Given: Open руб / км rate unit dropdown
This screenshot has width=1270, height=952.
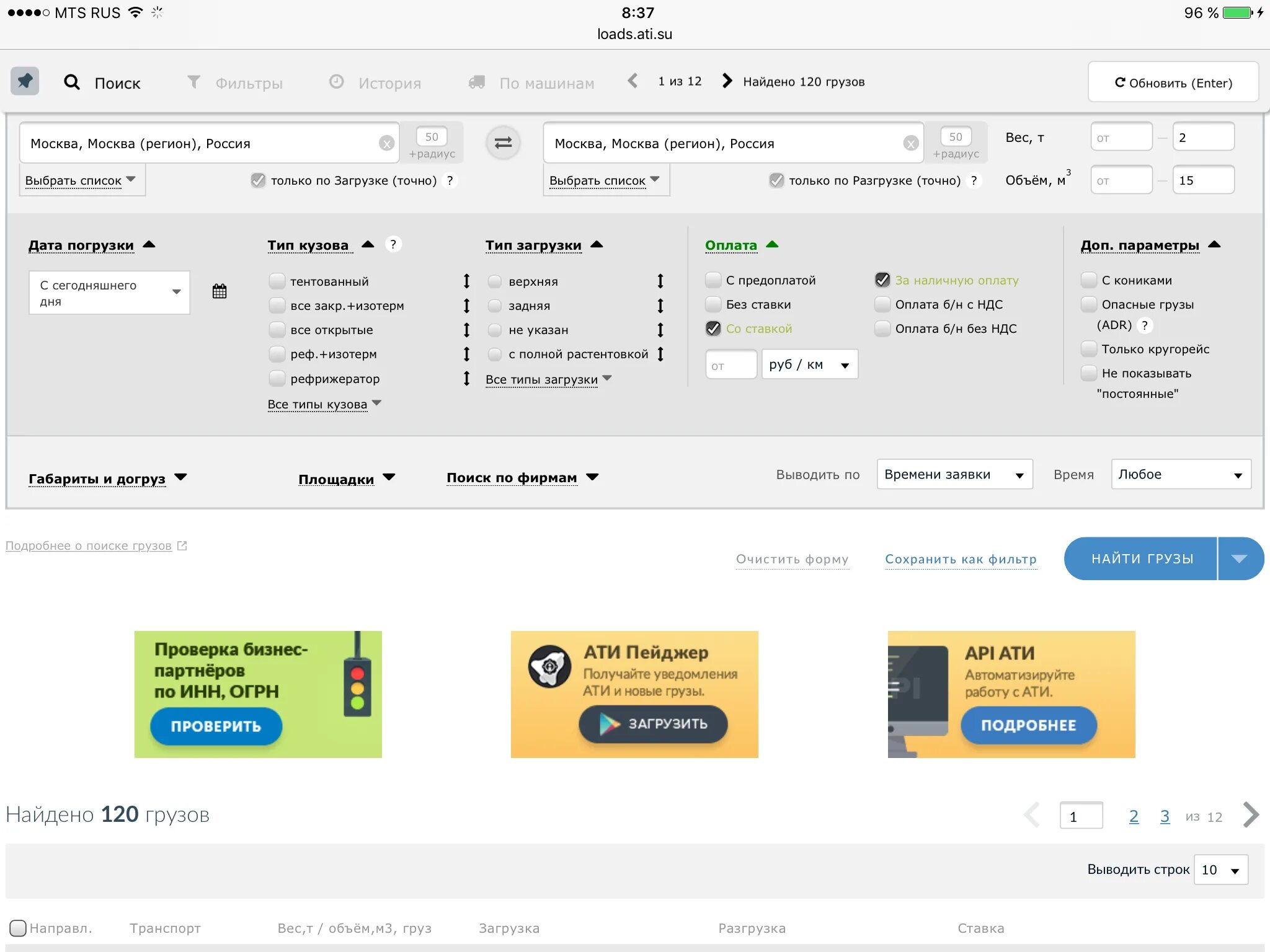Looking at the screenshot, I should [810, 364].
